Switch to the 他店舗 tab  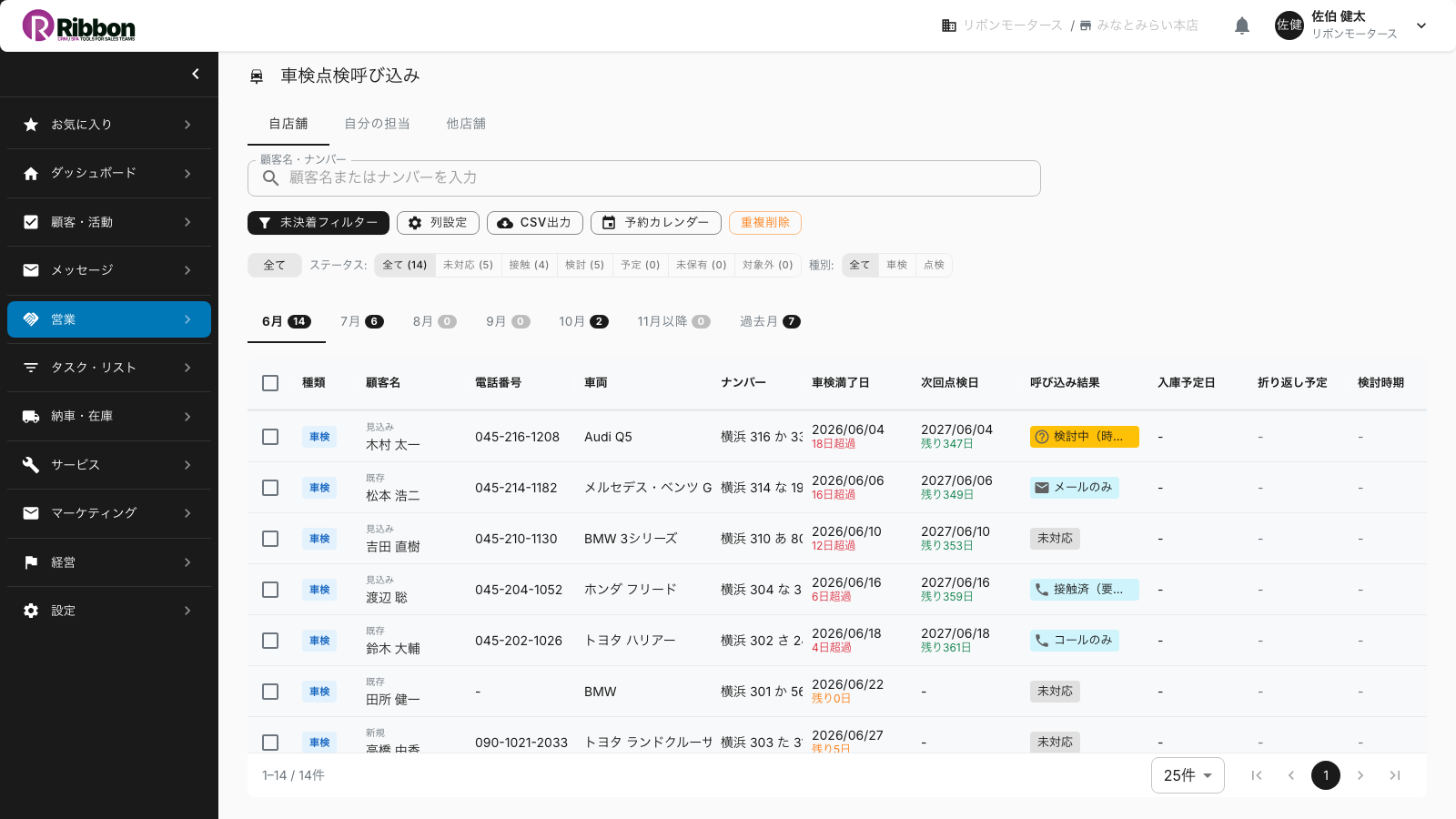point(466,124)
